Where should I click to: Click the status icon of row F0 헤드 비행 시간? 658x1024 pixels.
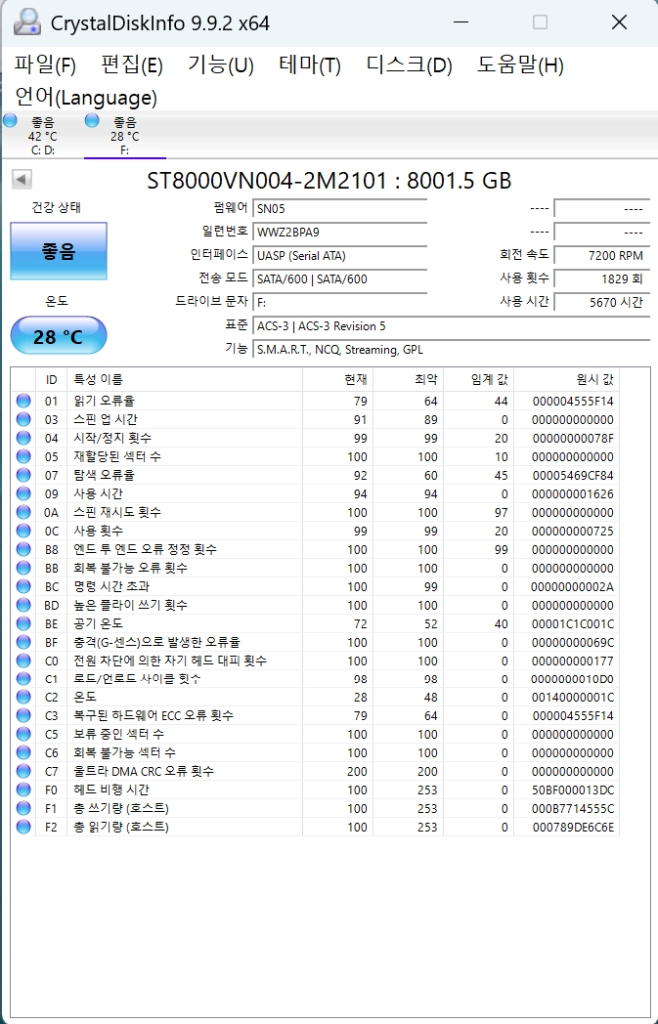(24, 790)
